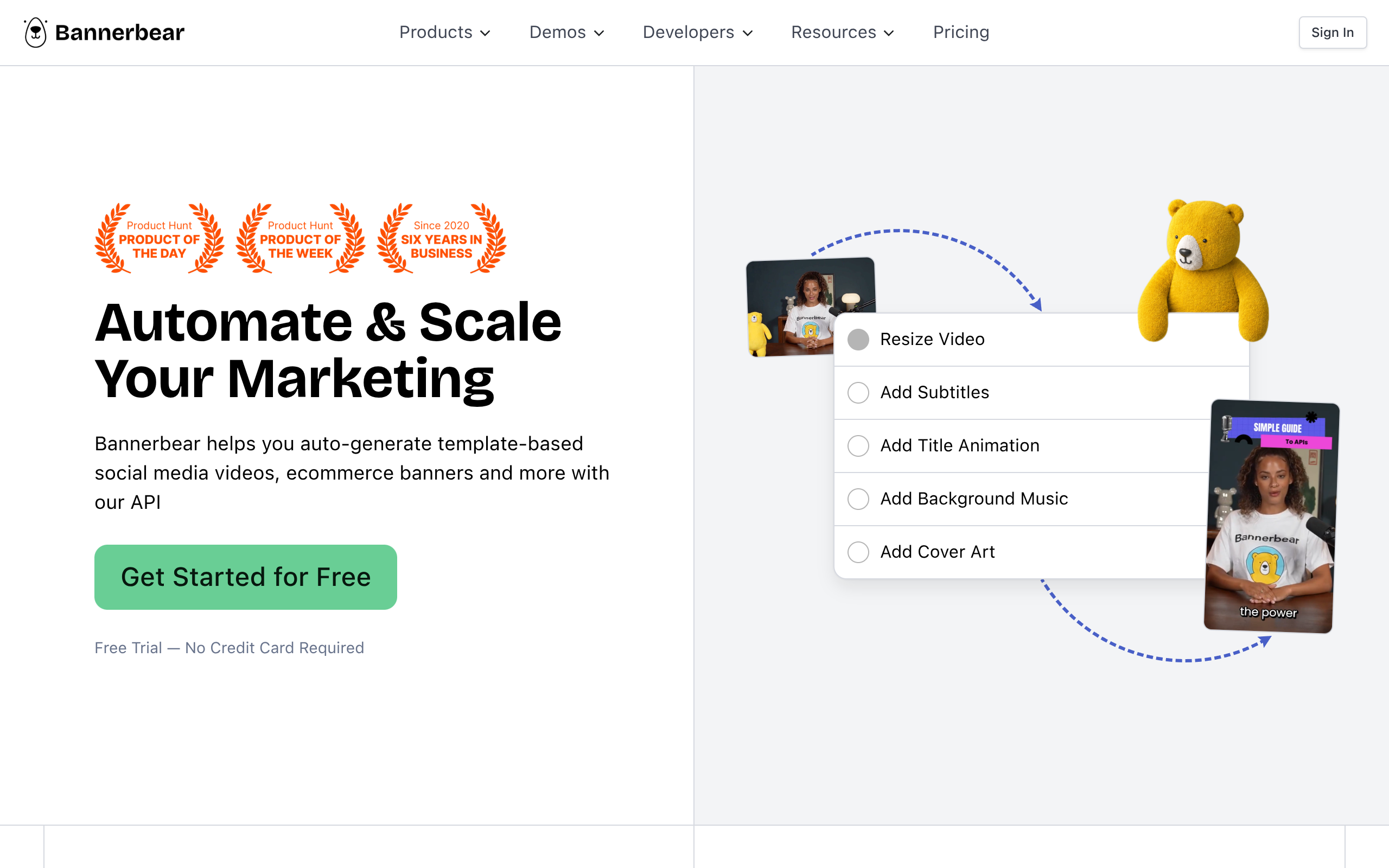
Task: Click the Sign In button
Action: [1332, 33]
